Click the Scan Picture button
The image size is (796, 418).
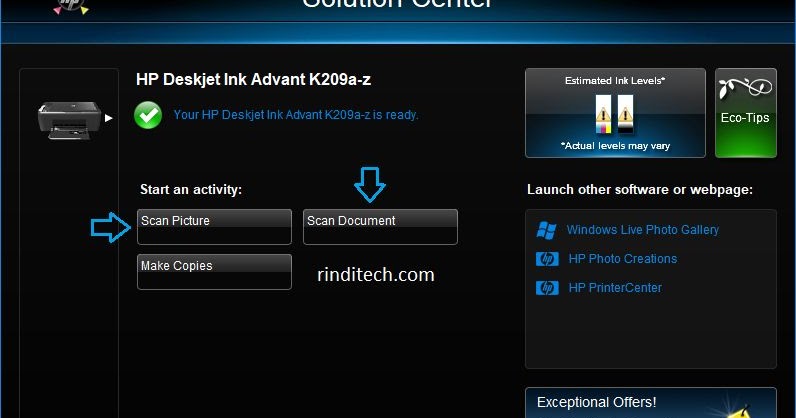[214, 227]
